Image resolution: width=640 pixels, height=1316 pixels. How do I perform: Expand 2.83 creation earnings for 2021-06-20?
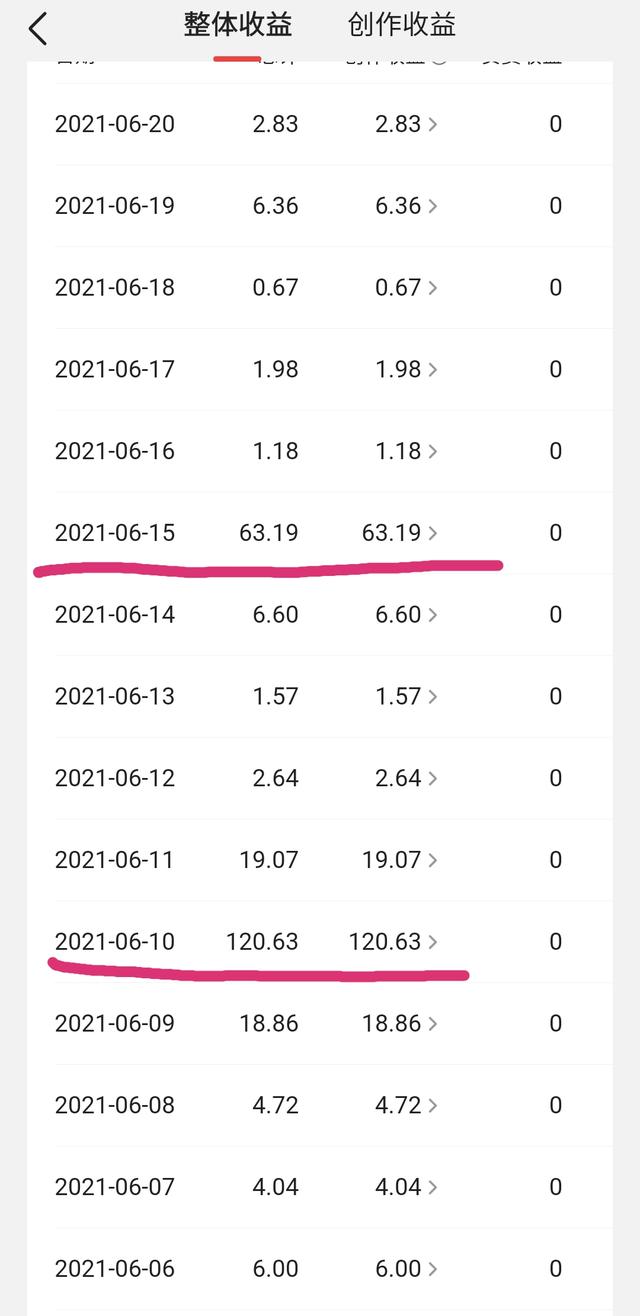point(432,124)
